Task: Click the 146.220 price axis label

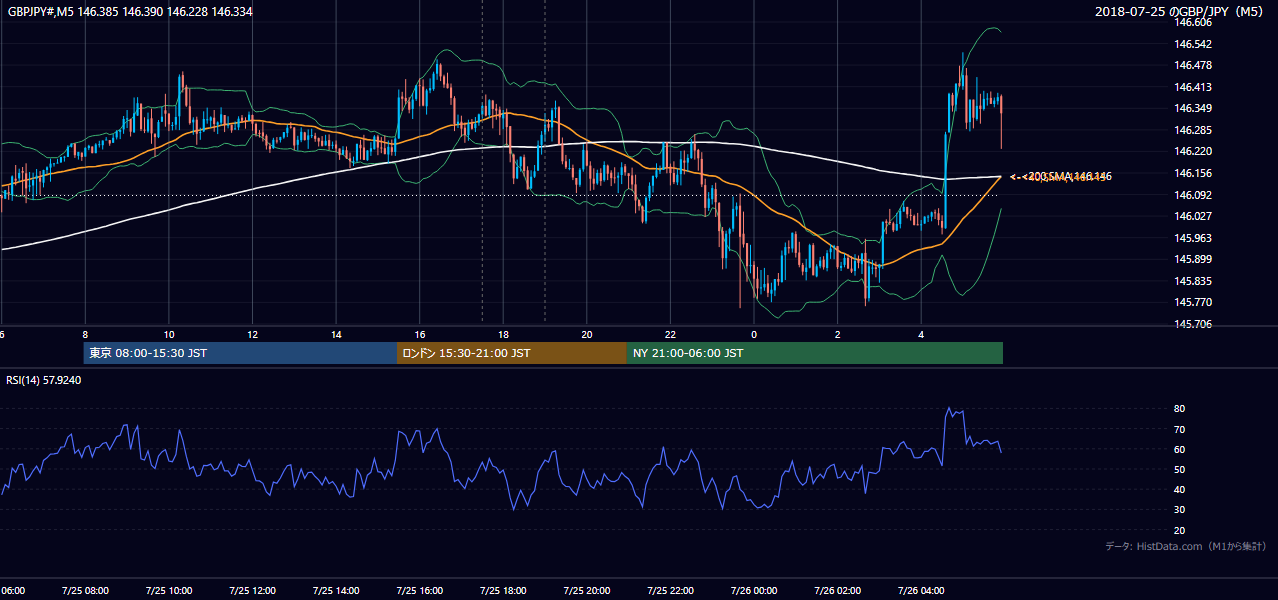Action: pos(1193,151)
